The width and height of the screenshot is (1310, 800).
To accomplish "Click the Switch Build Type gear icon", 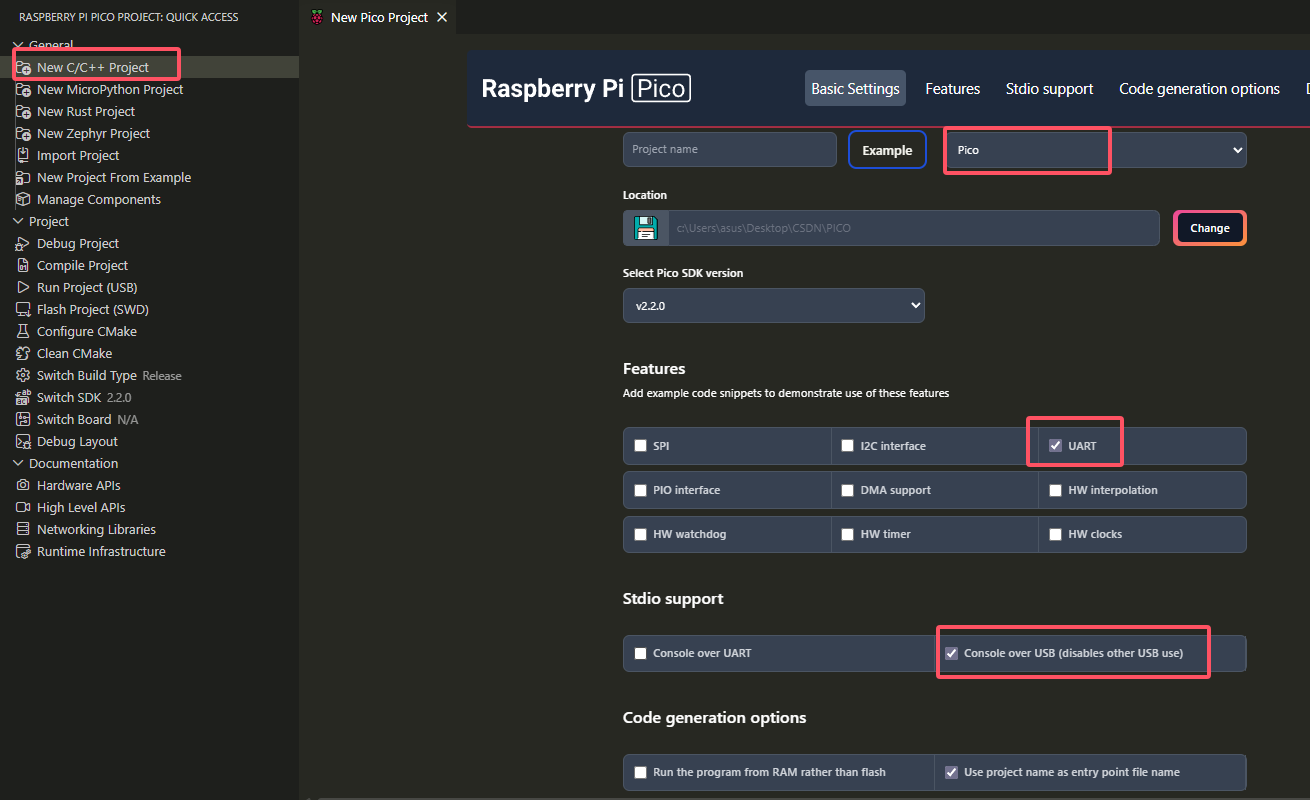I will click(23, 376).
